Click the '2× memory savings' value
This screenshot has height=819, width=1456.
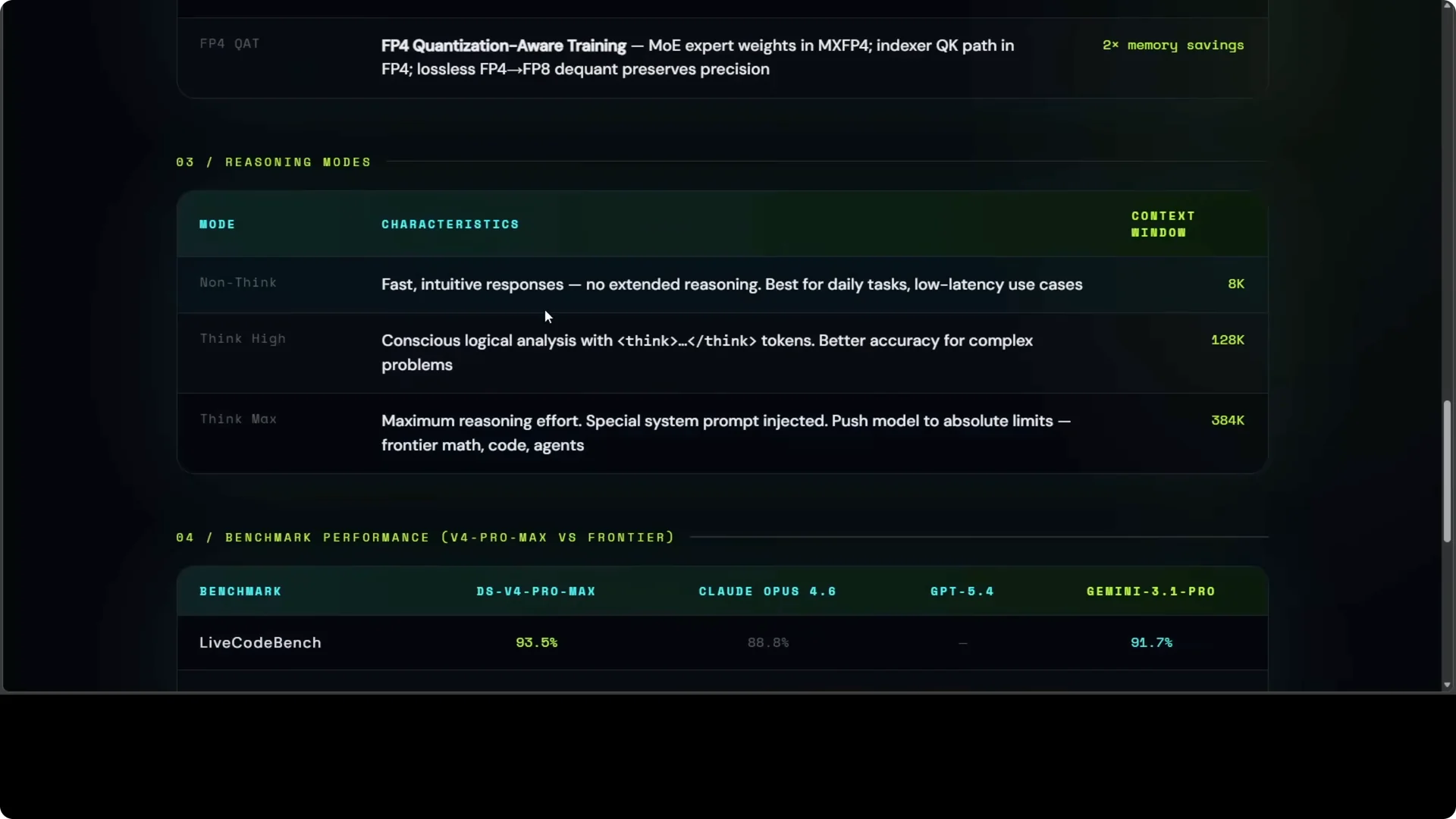point(1173,45)
